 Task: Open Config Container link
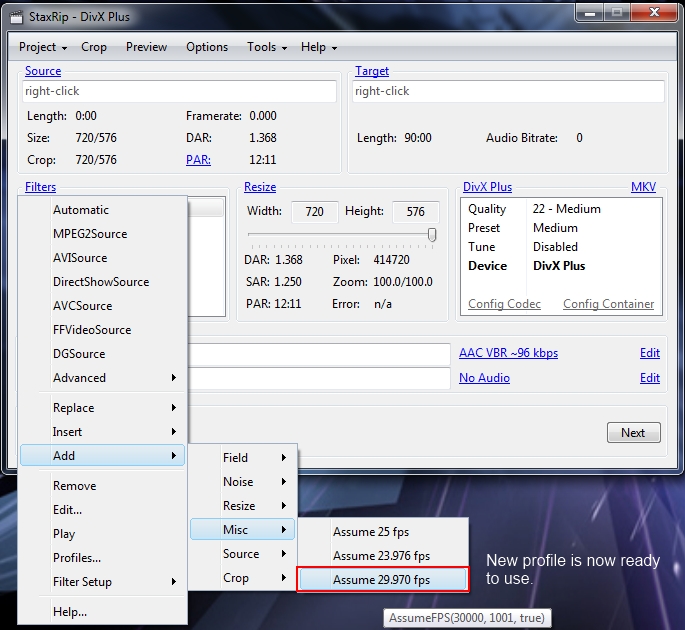(x=609, y=304)
